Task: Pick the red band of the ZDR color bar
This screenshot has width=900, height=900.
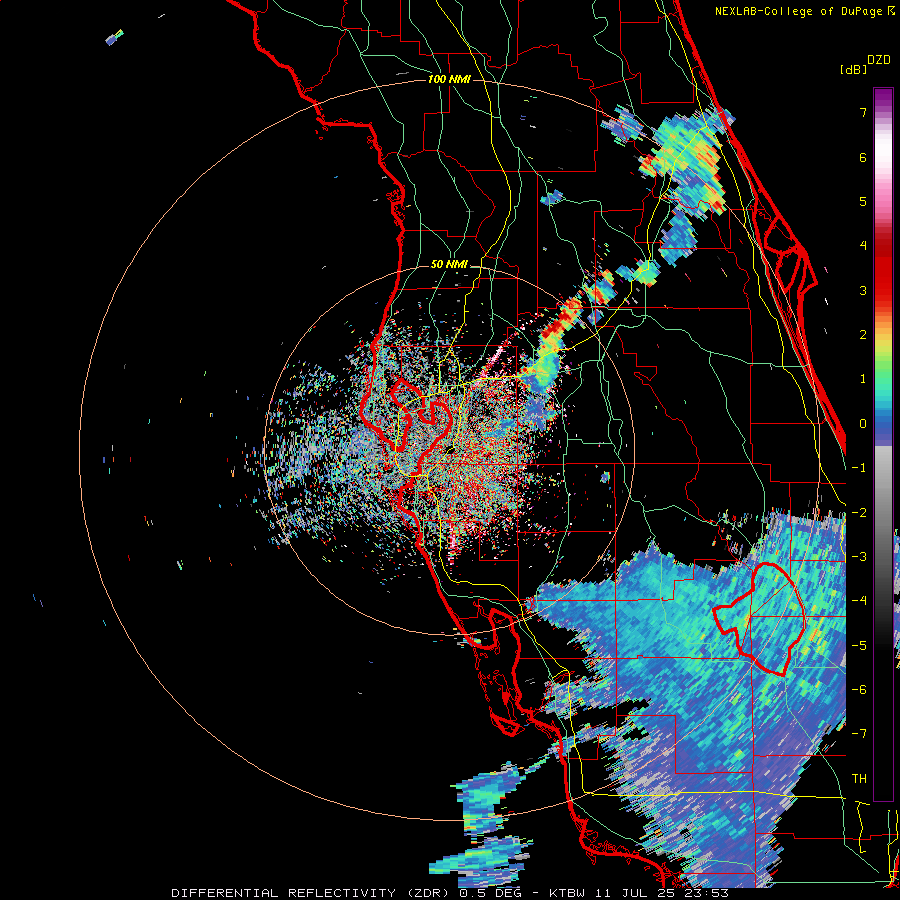Action: pos(883,276)
